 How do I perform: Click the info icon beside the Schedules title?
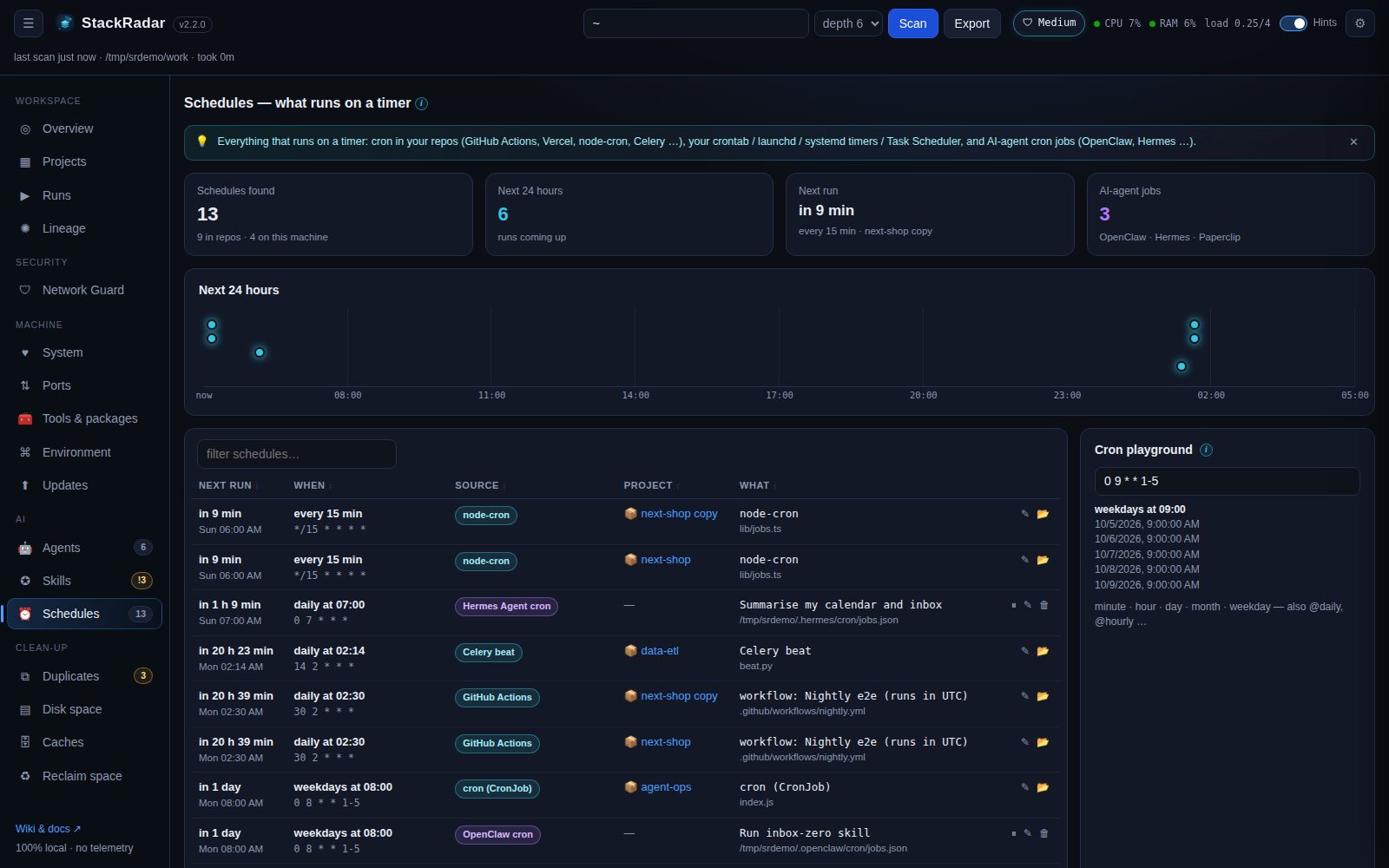click(421, 103)
